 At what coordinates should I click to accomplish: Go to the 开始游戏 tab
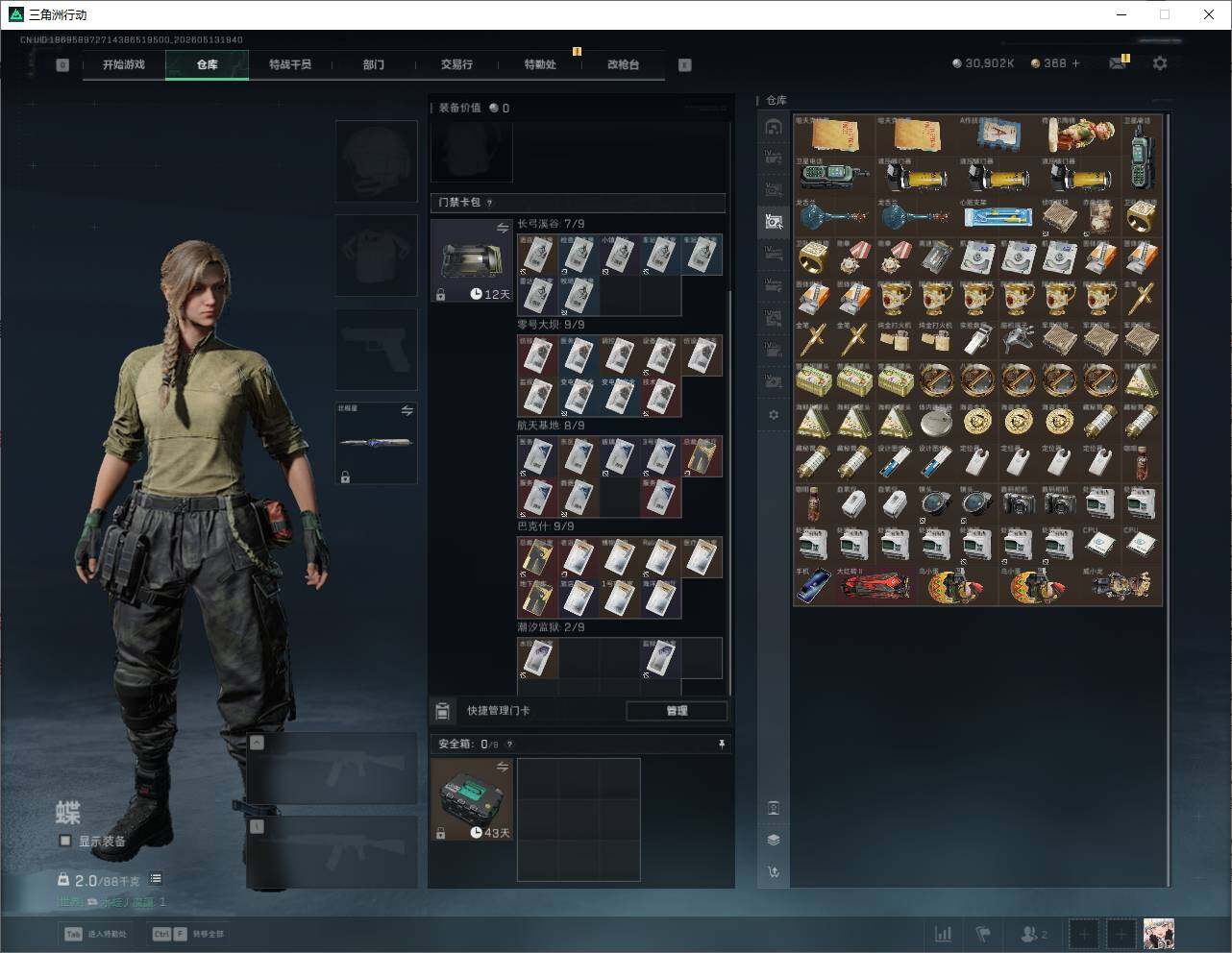pyautogui.click(x=124, y=64)
